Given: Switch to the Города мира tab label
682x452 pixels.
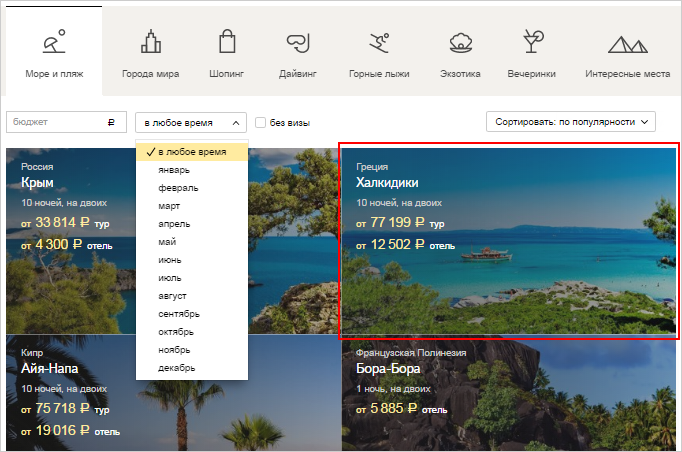Looking at the screenshot, I should (x=150, y=74).
